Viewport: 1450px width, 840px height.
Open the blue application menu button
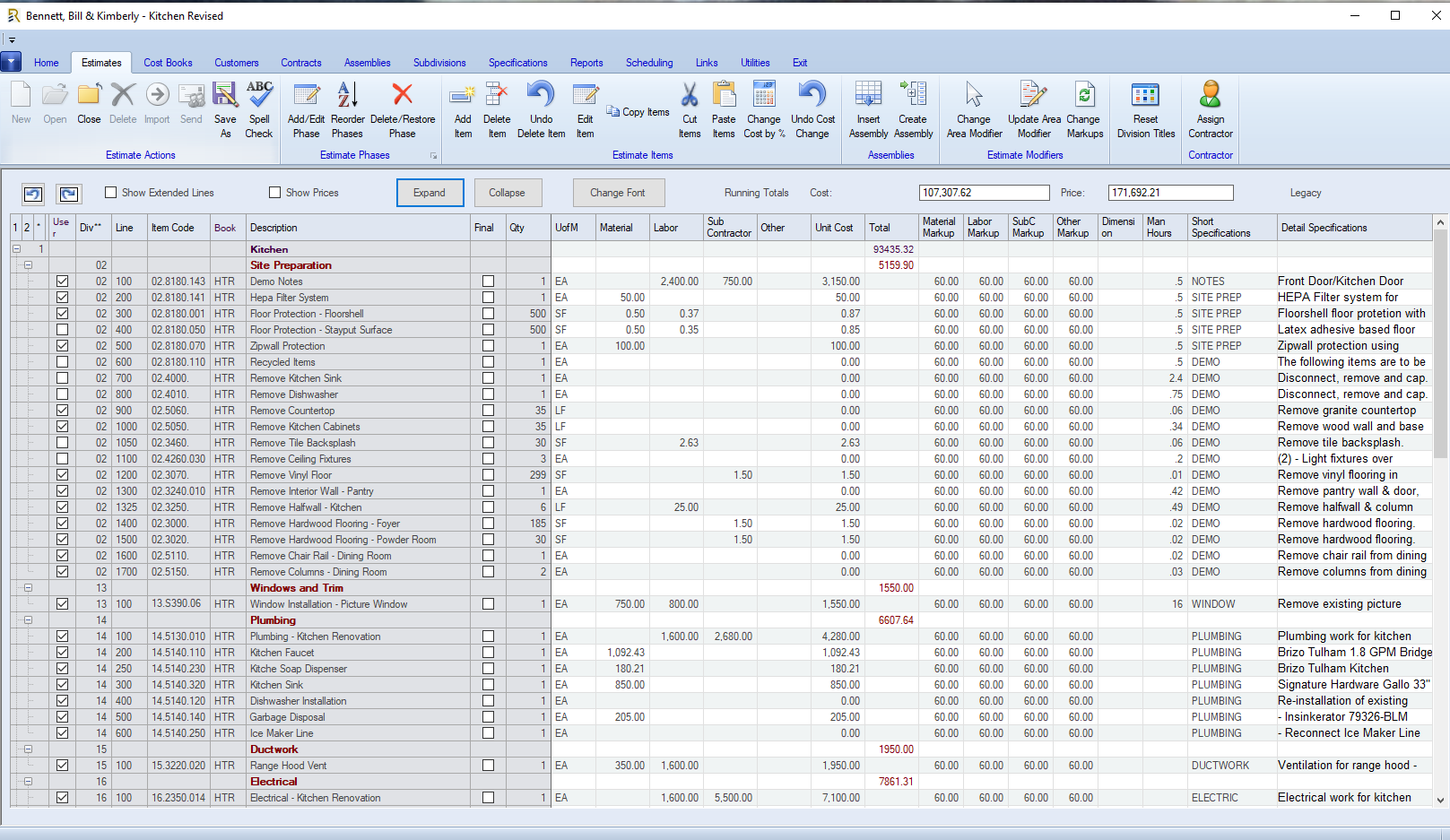[x=11, y=62]
